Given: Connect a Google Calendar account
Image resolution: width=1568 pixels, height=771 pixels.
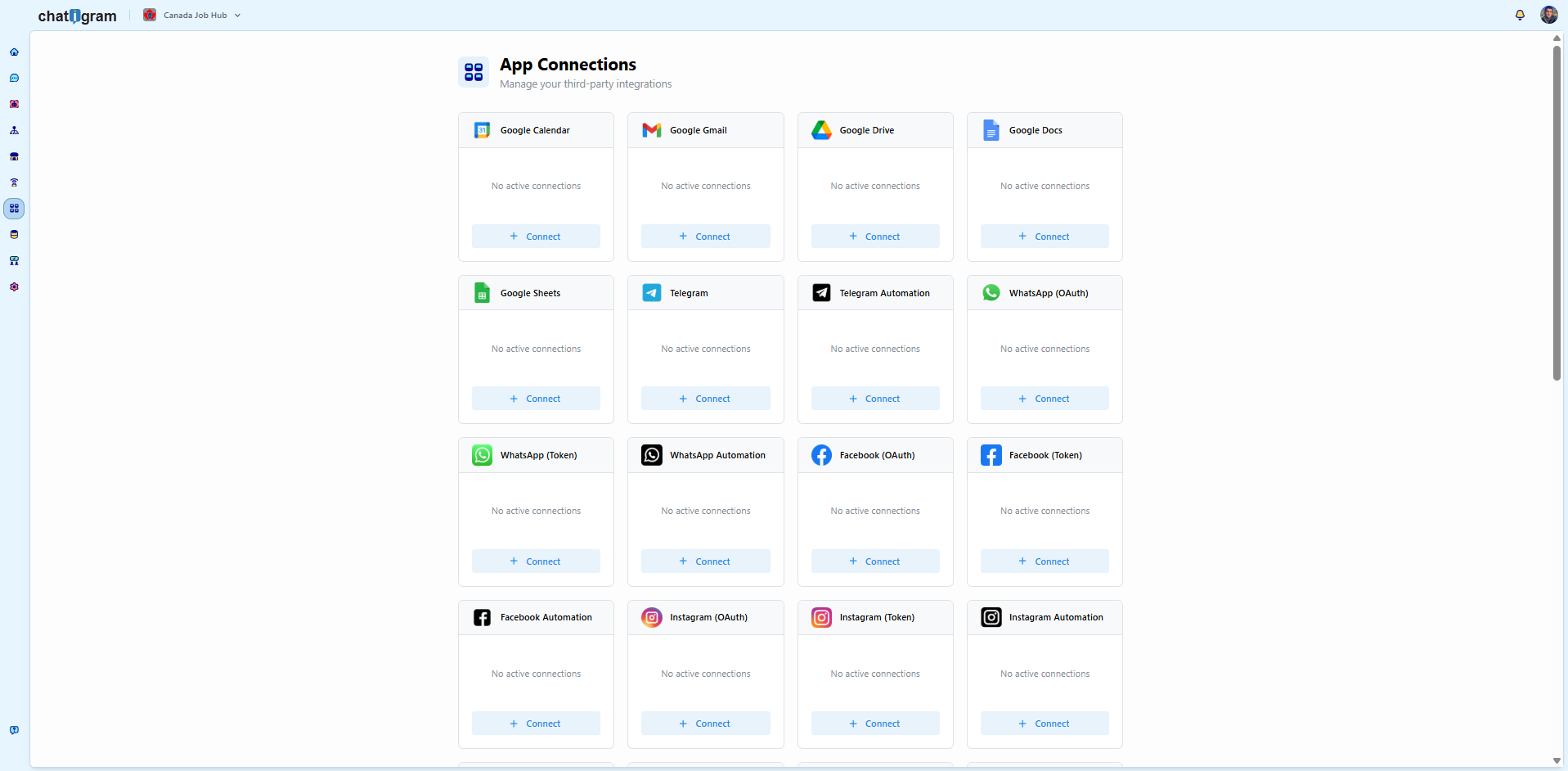Looking at the screenshot, I should [536, 237].
